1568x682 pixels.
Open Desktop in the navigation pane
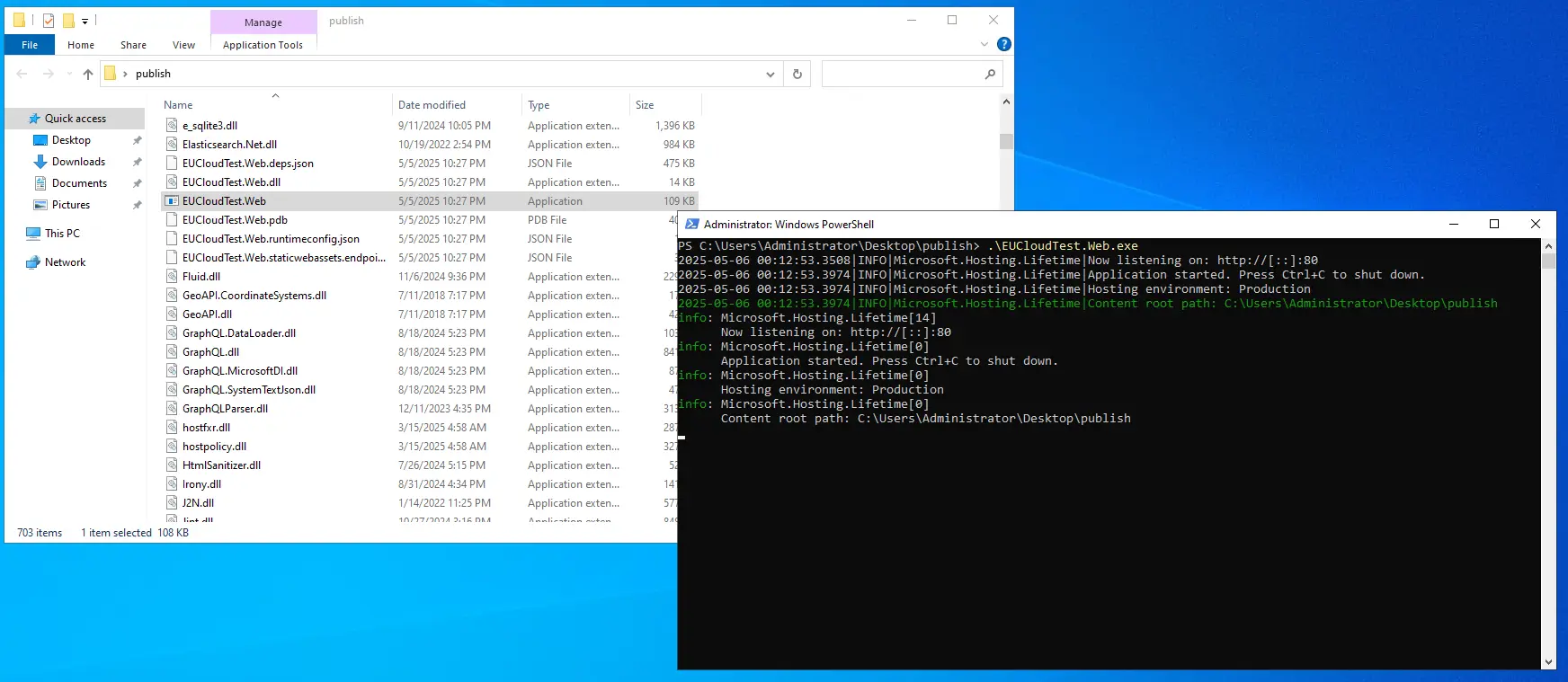(71, 140)
